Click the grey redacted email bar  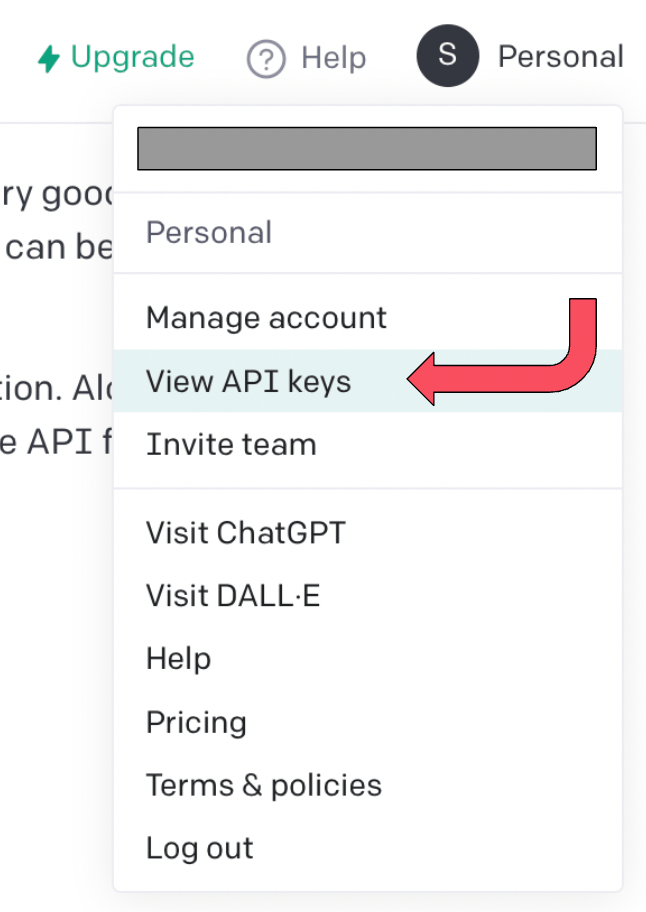point(367,148)
